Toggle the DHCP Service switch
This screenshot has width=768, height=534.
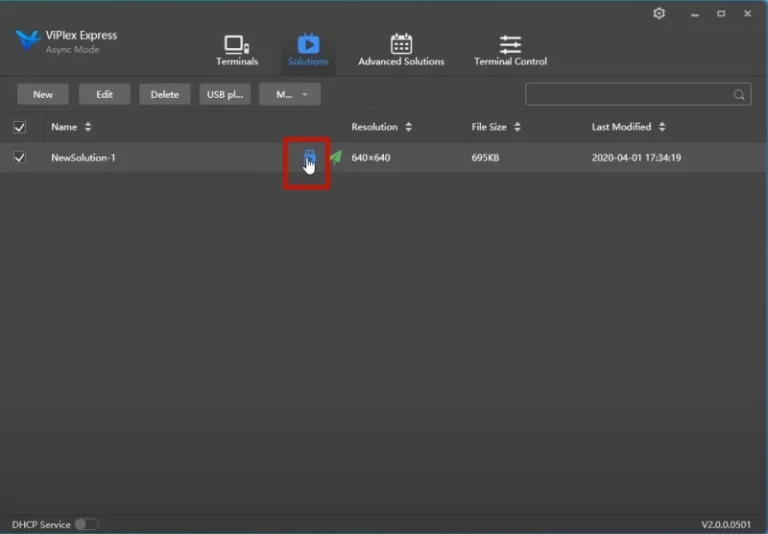click(x=87, y=524)
